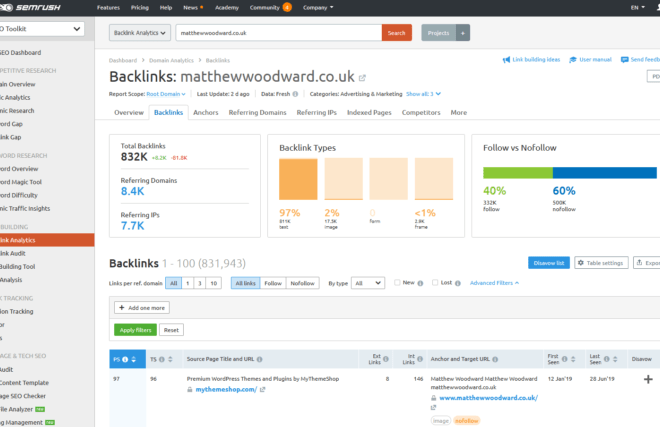Screen dimensions: 660x427
Task: Click the info icon next to Lost
Action: (x=458, y=283)
